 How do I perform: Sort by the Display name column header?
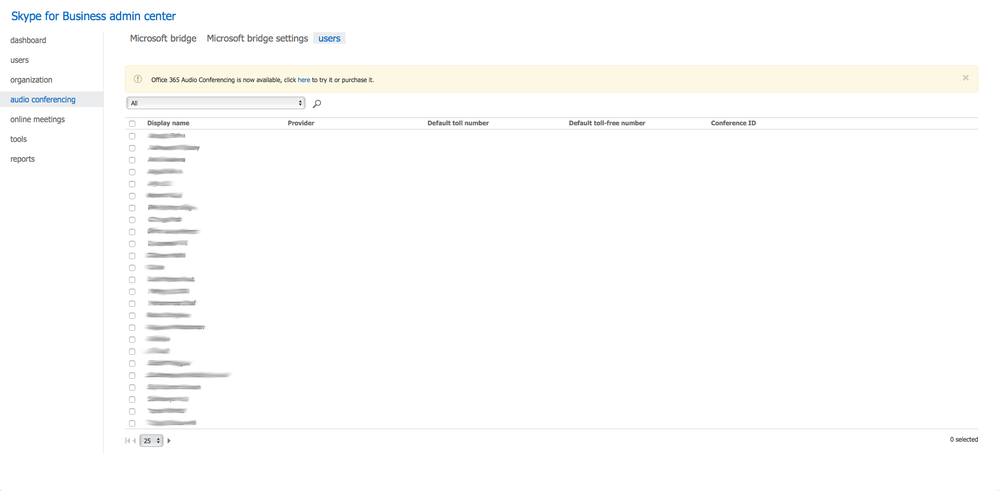pyautogui.click(x=168, y=123)
